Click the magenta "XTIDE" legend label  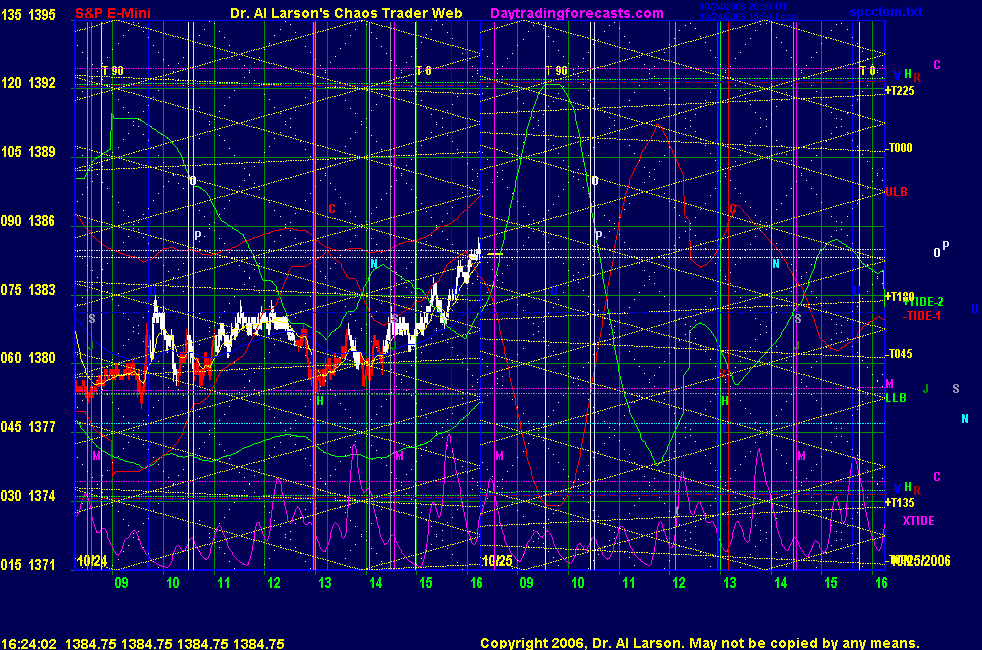[918, 521]
